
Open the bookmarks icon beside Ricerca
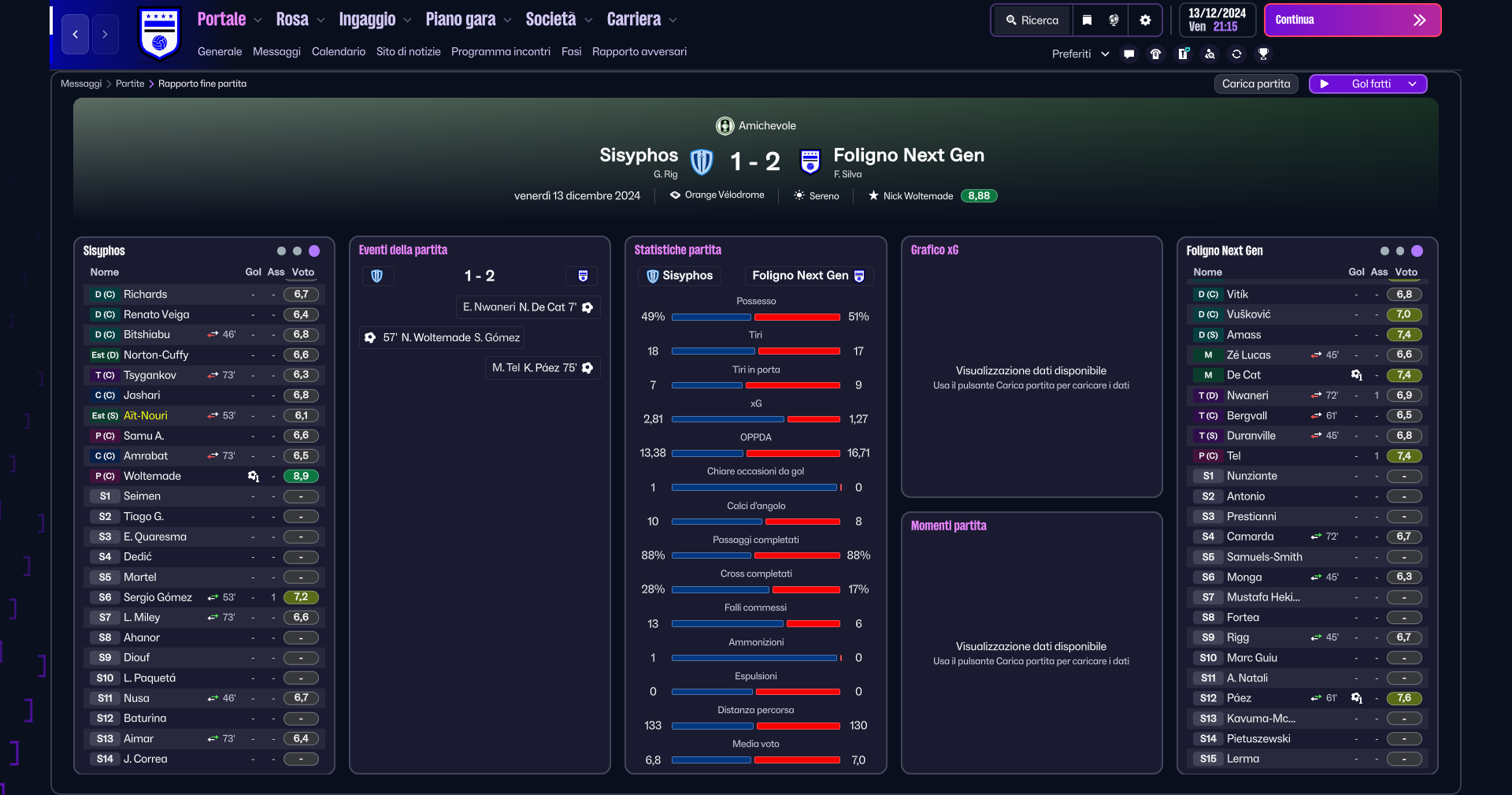(1087, 20)
